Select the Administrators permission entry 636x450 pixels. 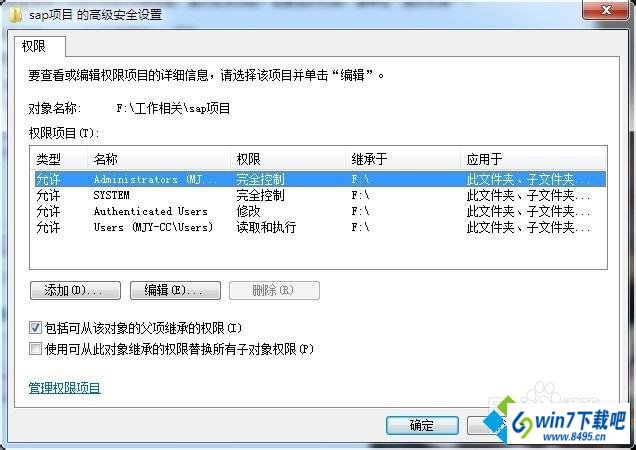pos(318,179)
